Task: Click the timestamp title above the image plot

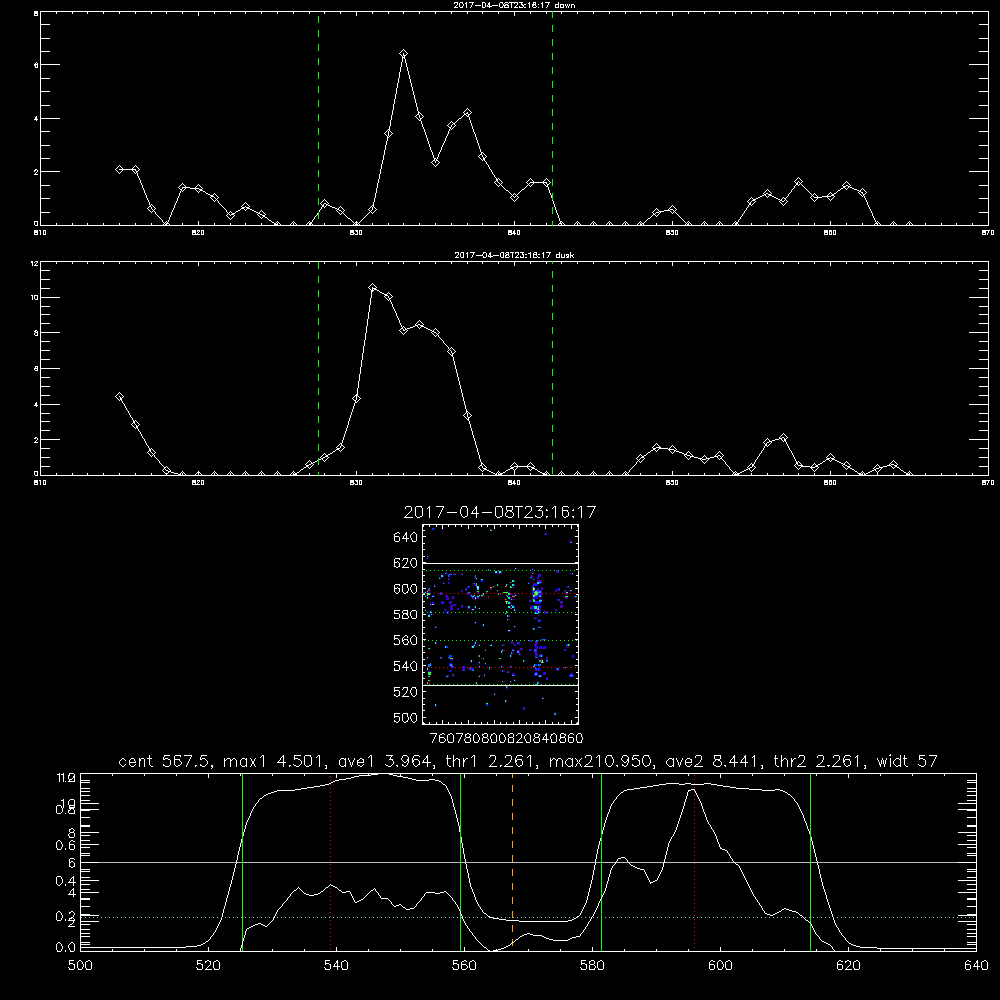Action: pos(499,512)
